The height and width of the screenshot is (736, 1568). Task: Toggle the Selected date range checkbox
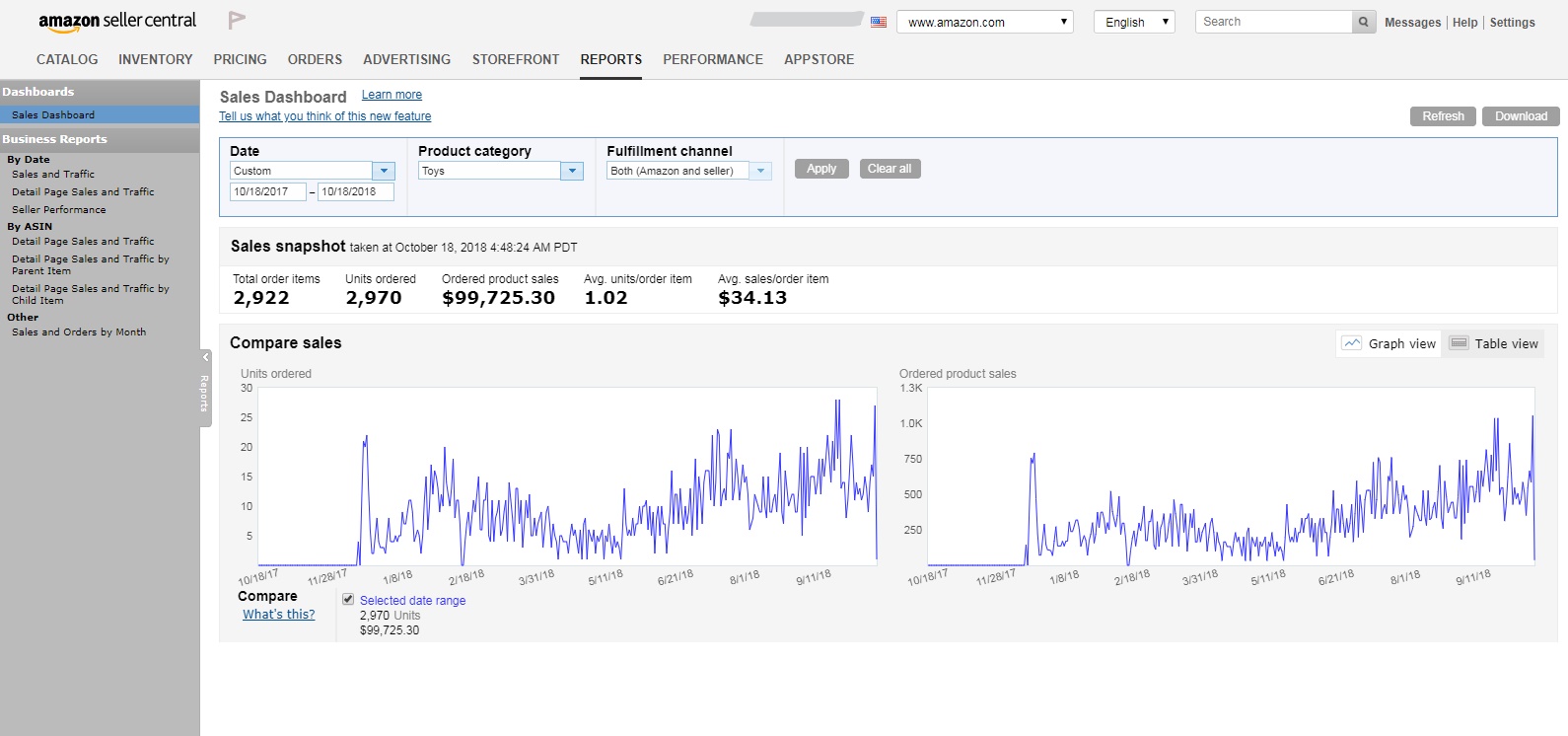[x=348, y=599]
